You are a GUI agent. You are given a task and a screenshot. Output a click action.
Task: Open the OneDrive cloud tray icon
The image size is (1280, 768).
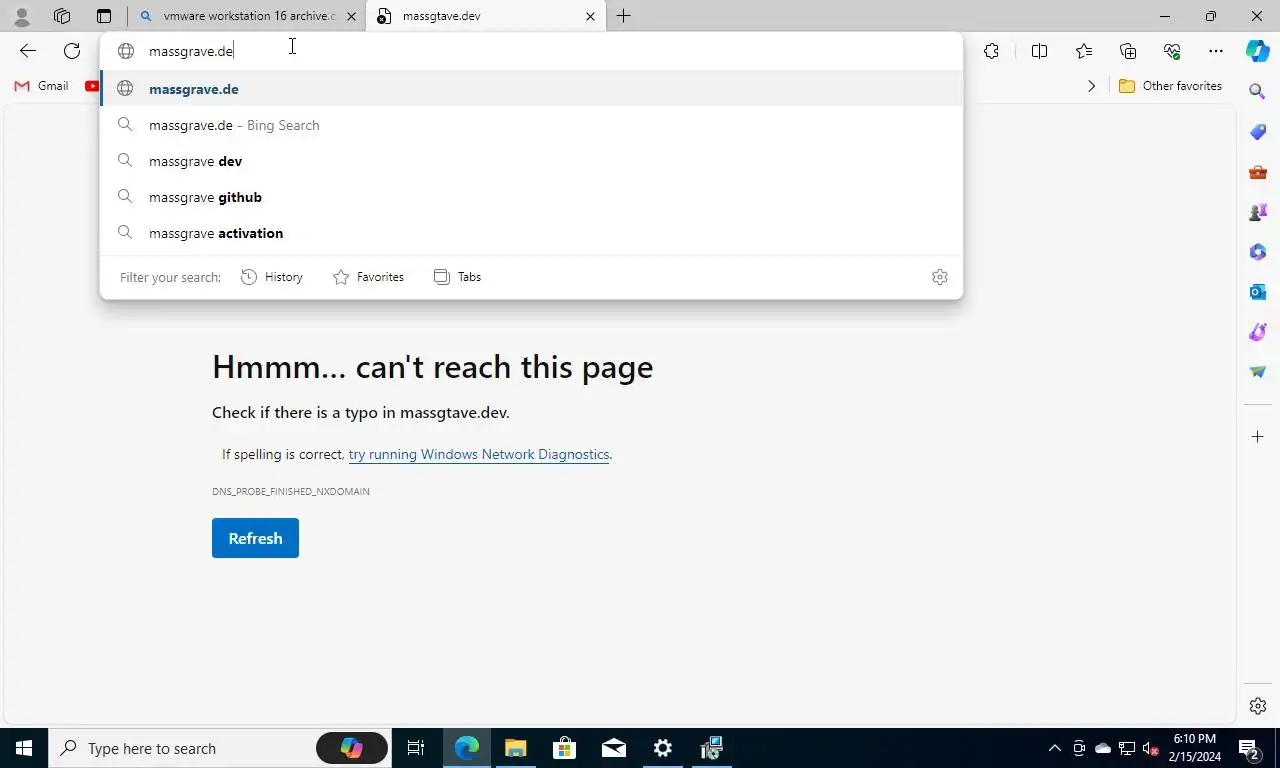[x=1103, y=748]
